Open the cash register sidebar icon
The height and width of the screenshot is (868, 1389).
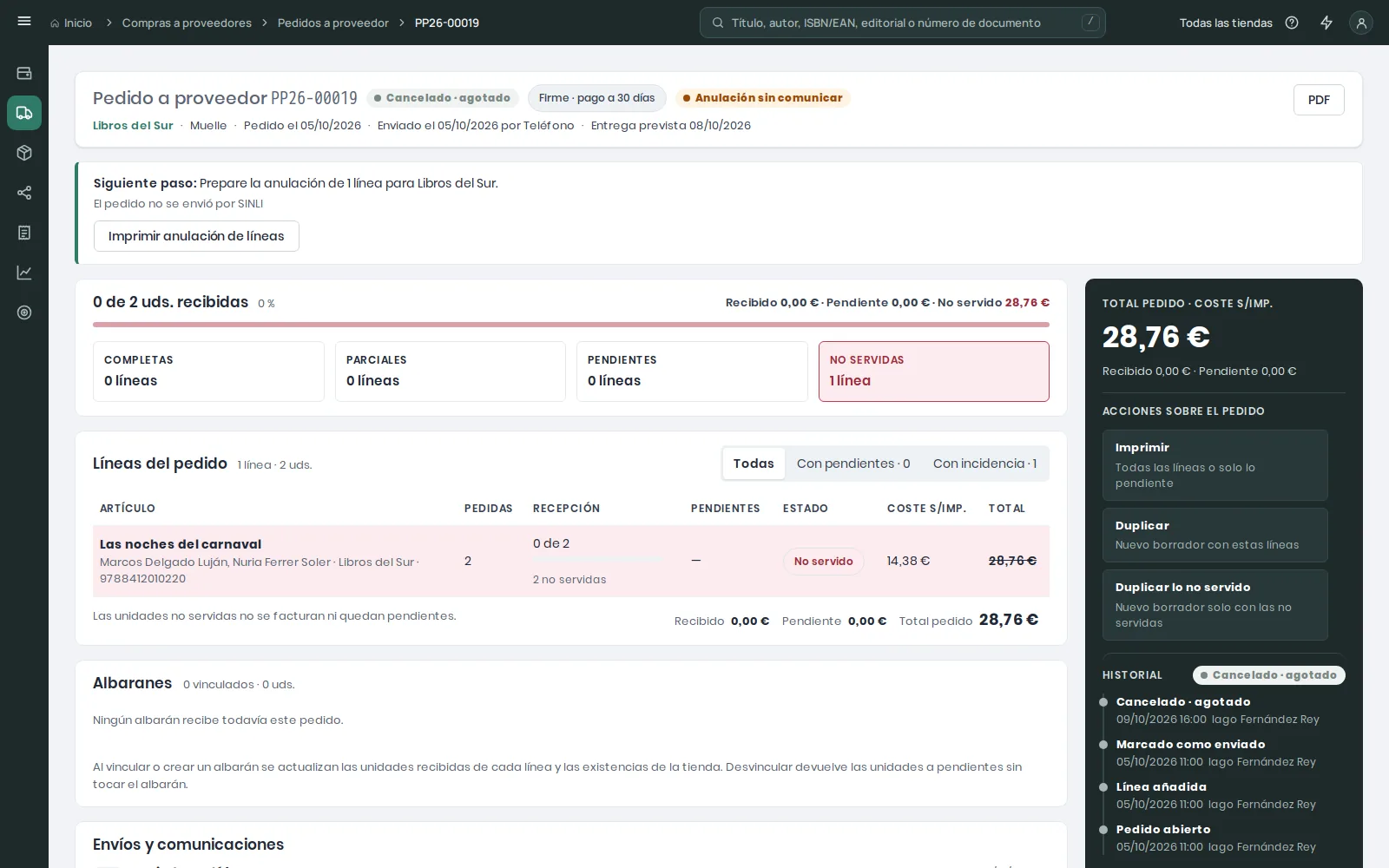click(24, 74)
